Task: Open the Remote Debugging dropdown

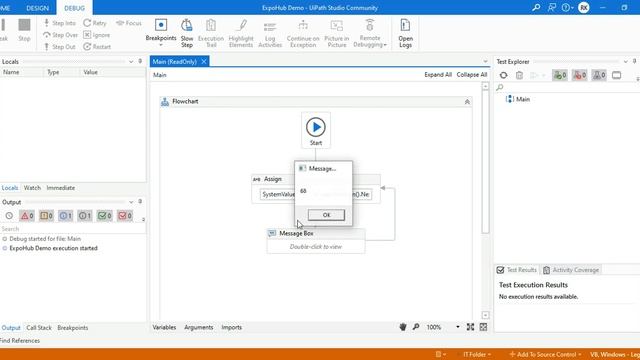Action: click(x=370, y=33)
